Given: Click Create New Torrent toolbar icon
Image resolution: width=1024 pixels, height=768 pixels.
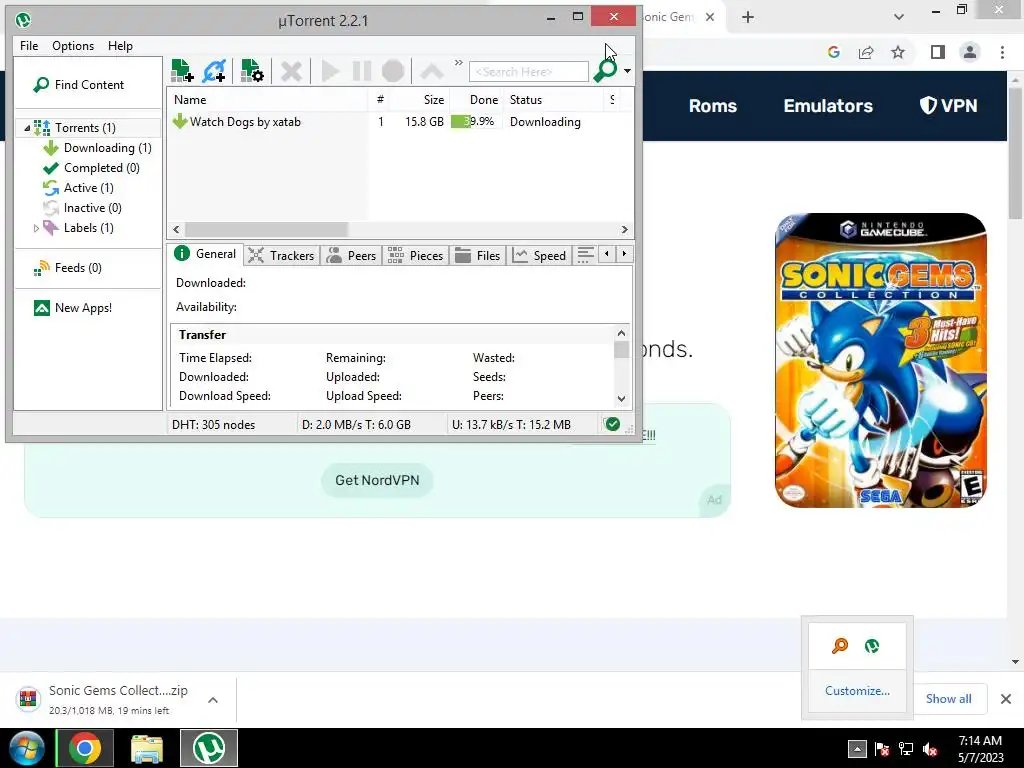Looking at the screenshot, I should coord(251,71).
